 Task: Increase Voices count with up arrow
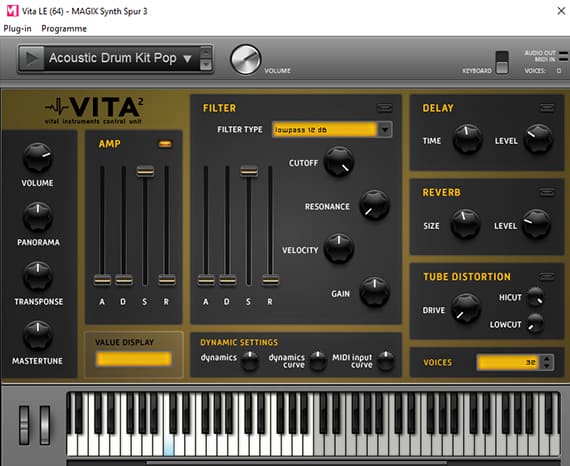point(547,359)
